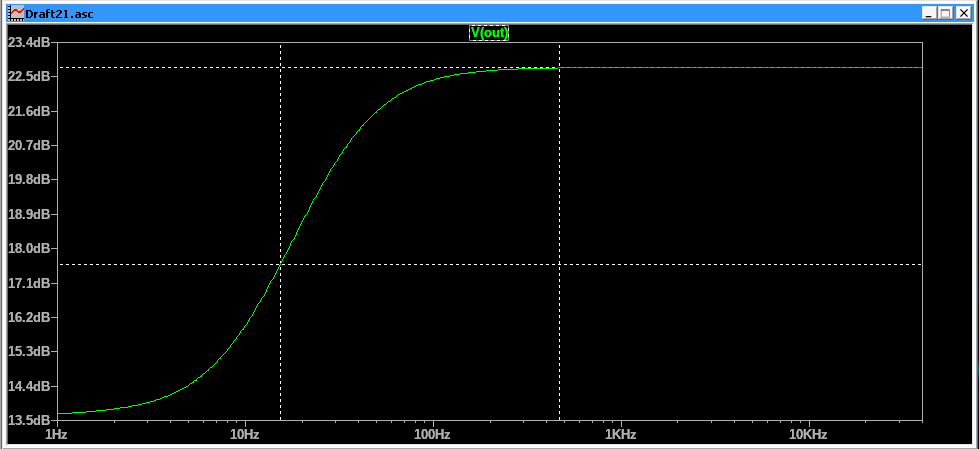The height and width of the screenshot is (449, 979).
Task: Click the 1Hz label on frequency axis
Action: pos(57,435)
